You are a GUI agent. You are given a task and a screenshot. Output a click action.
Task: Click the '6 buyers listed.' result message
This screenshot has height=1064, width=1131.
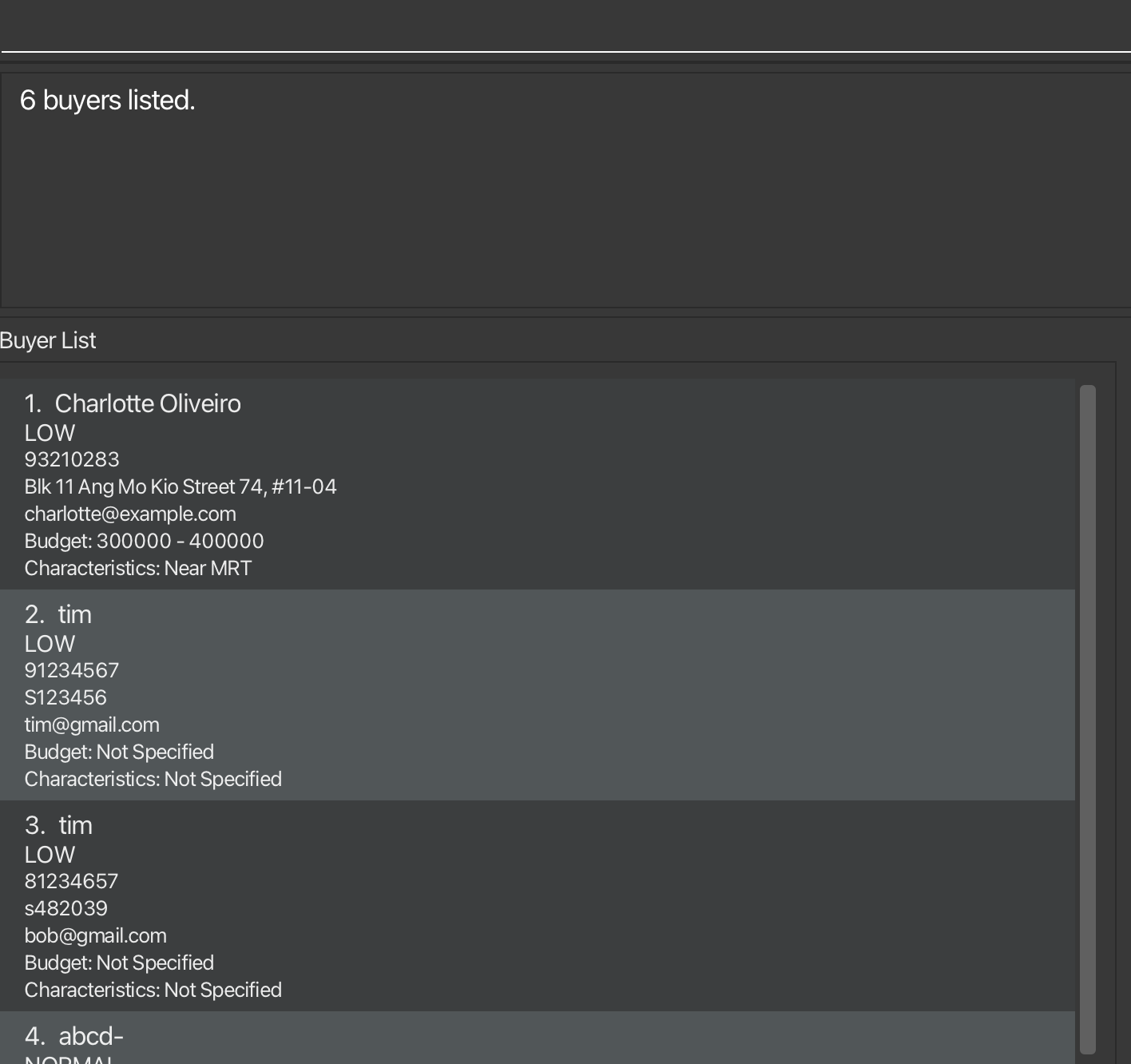click(107, 101)
